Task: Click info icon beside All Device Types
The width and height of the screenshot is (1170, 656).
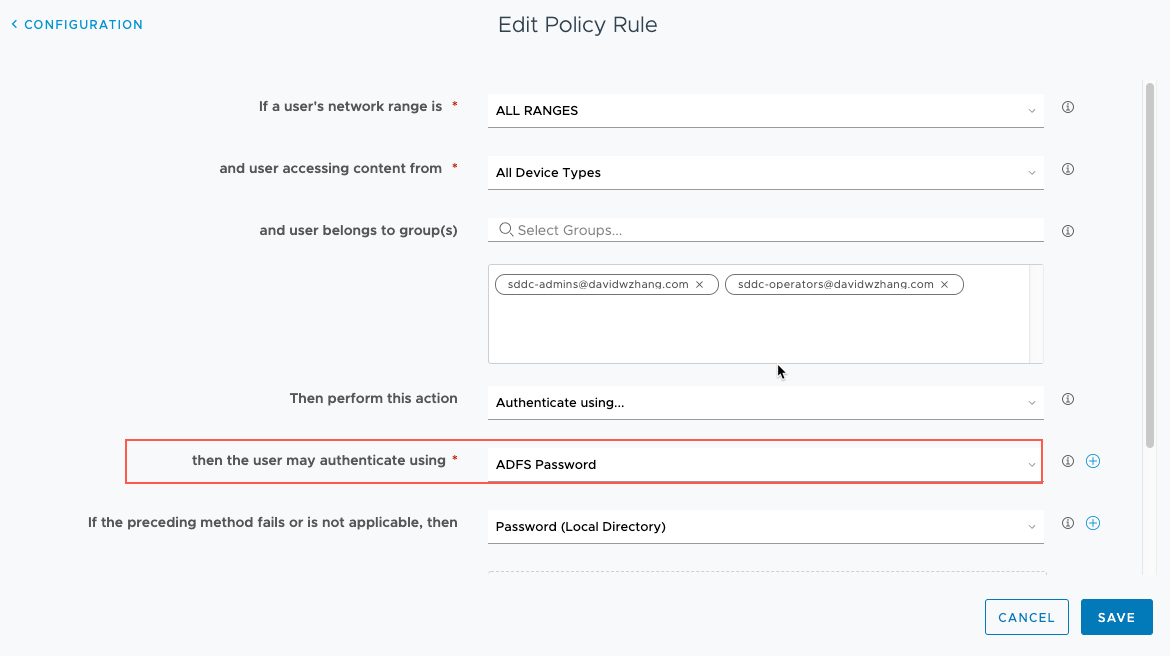Action: pos(1068,169)
